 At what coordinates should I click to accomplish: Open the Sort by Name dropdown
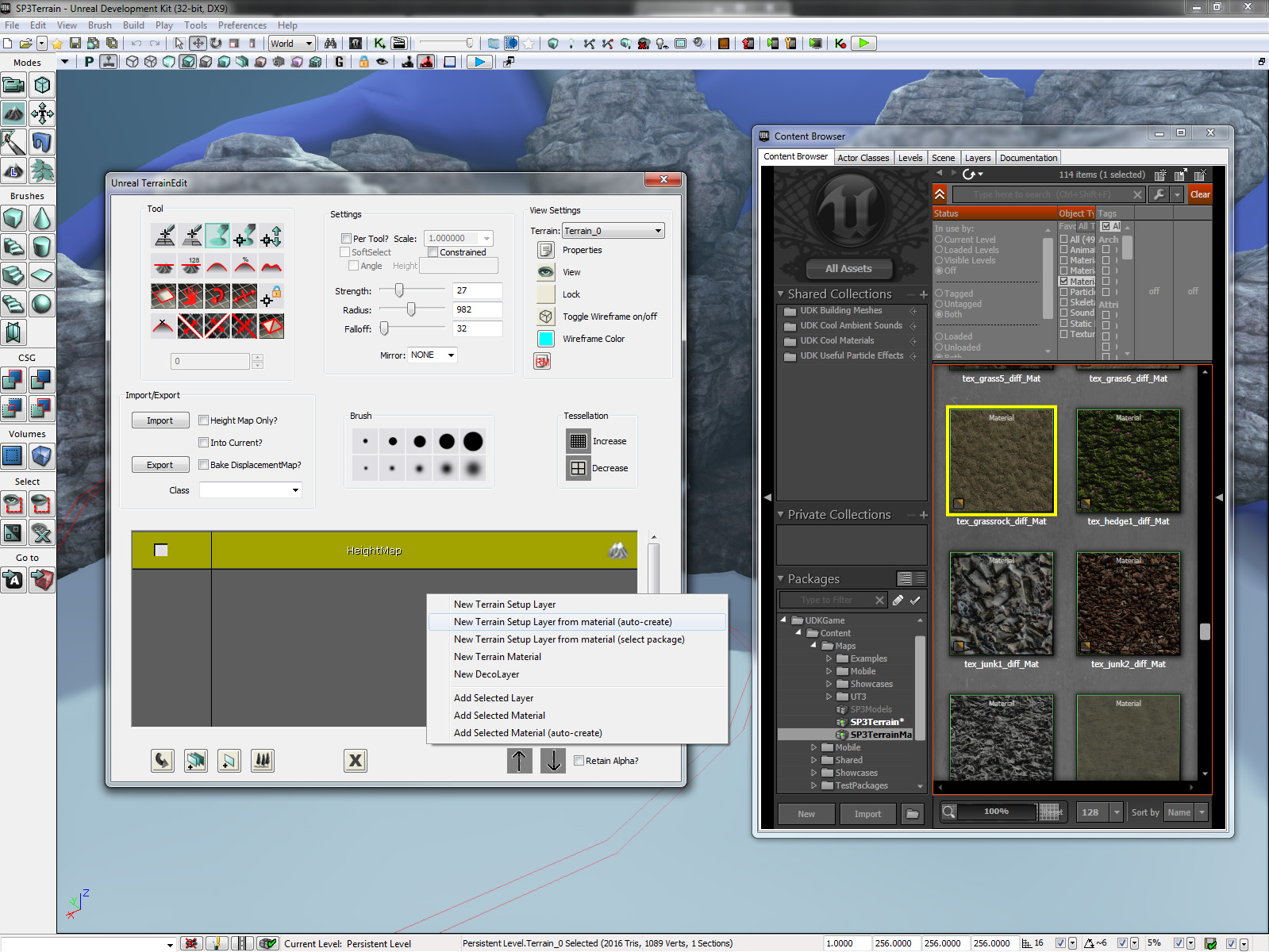[x=1186, y=812]
